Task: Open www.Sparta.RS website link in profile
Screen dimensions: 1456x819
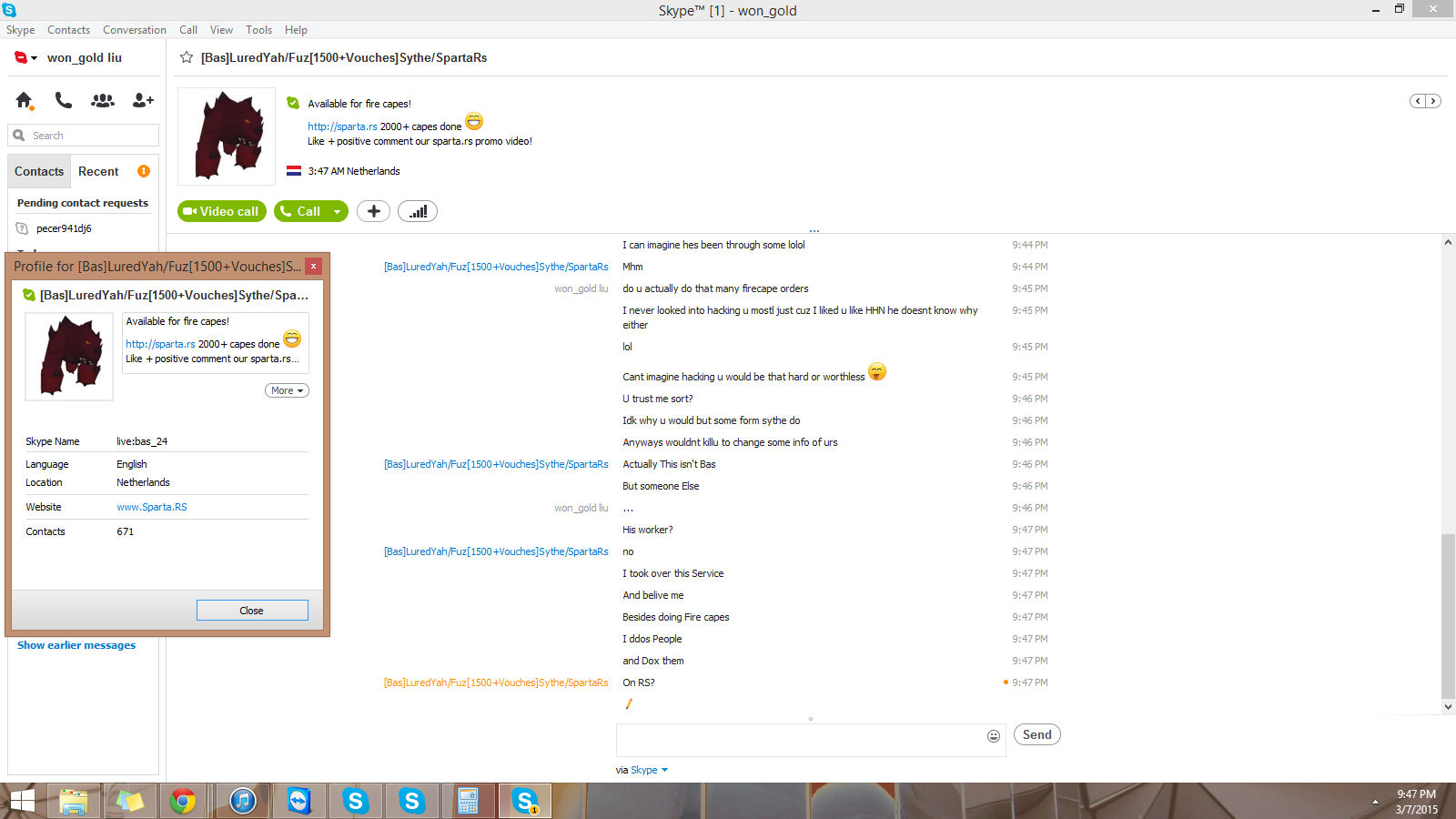Action: [x=152, y=507]
